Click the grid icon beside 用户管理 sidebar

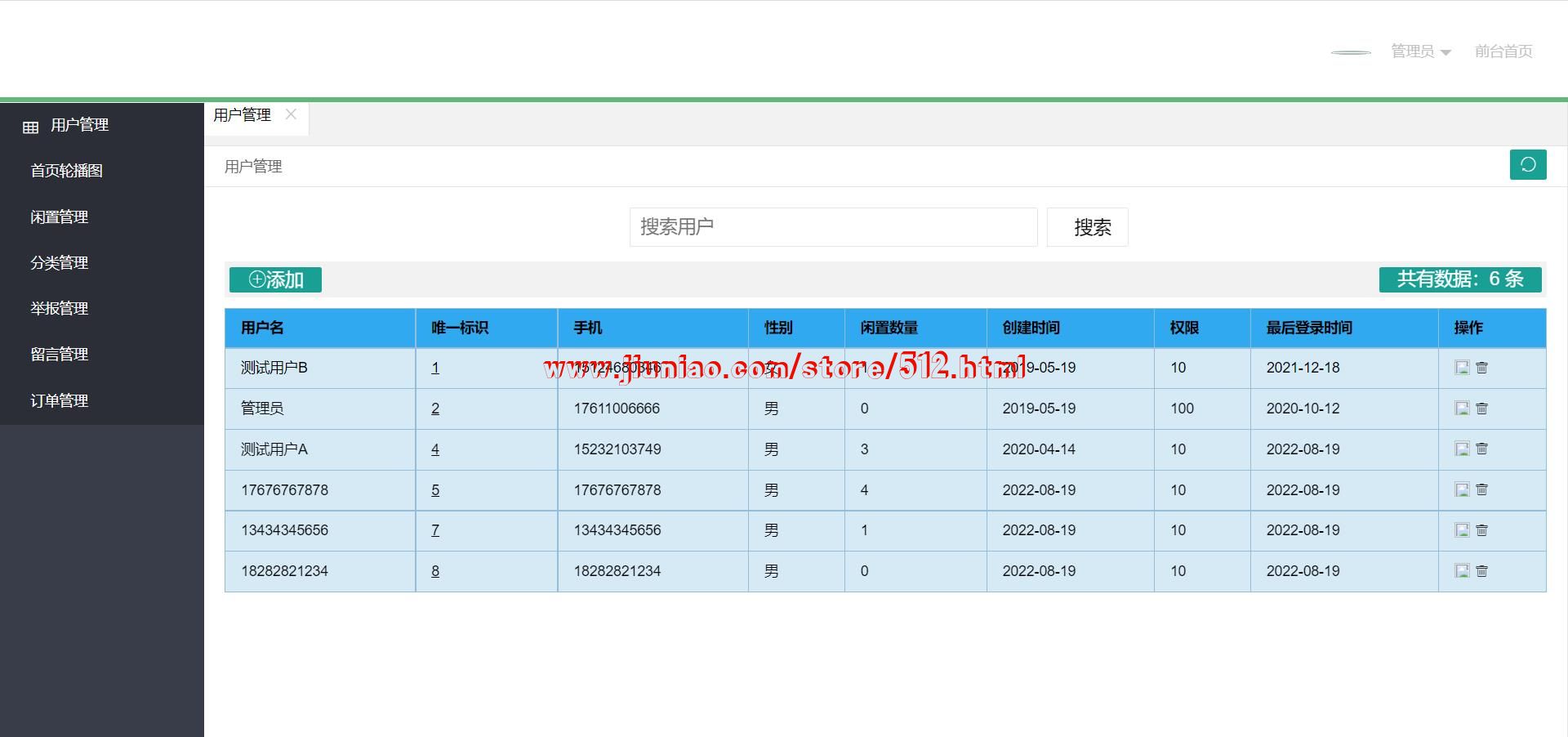pos(31,127)
